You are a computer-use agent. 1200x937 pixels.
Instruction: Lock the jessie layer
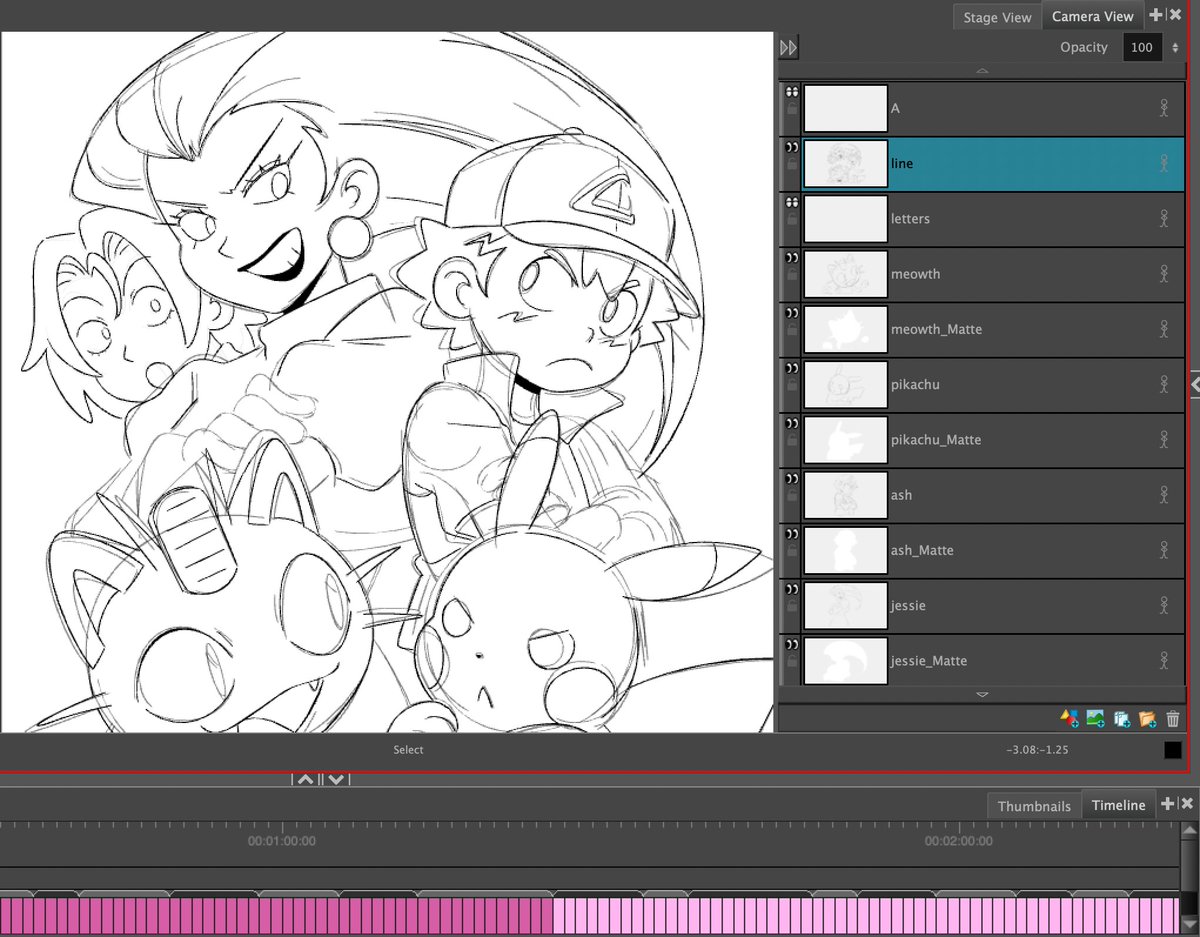[x=792, y=605]
